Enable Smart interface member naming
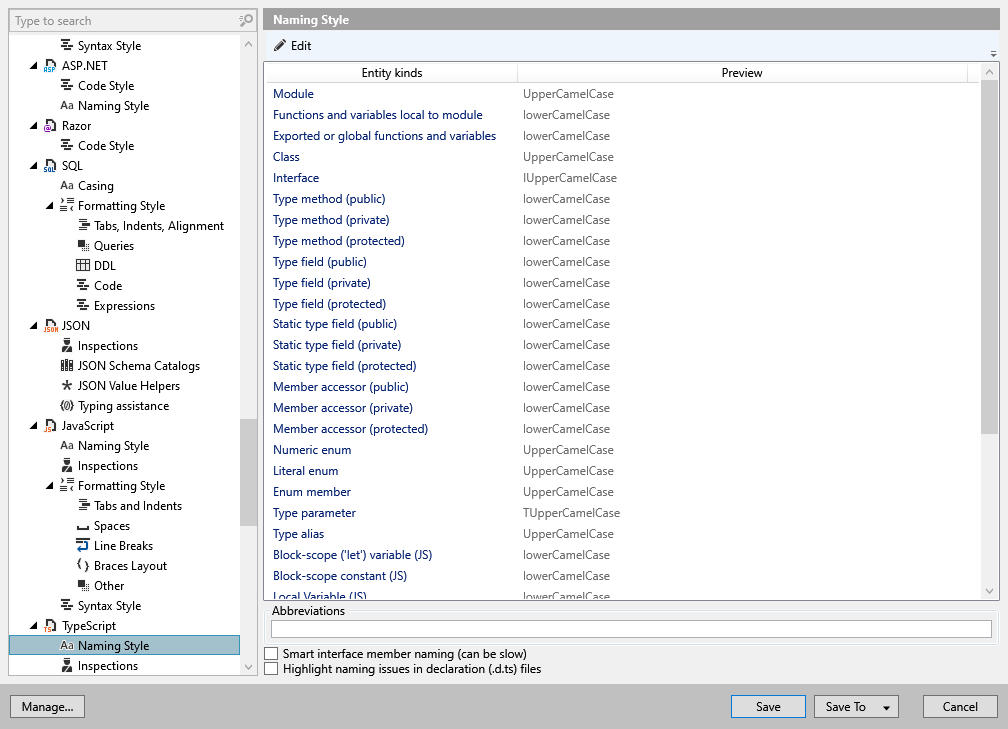1008x729 pixels. pyautogui.click(x=271, y=654)
